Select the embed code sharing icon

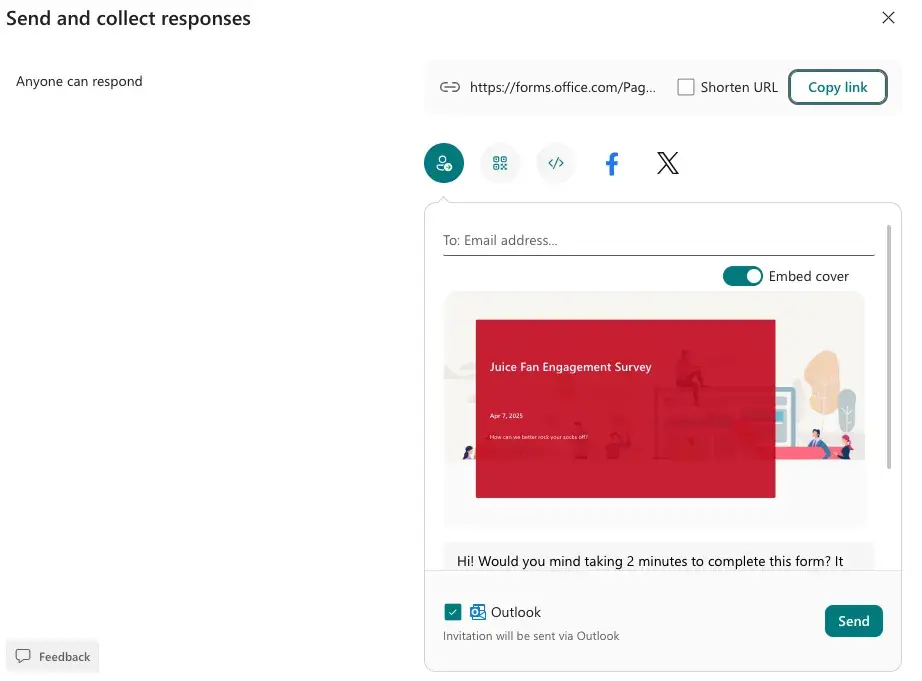[556, 162]
